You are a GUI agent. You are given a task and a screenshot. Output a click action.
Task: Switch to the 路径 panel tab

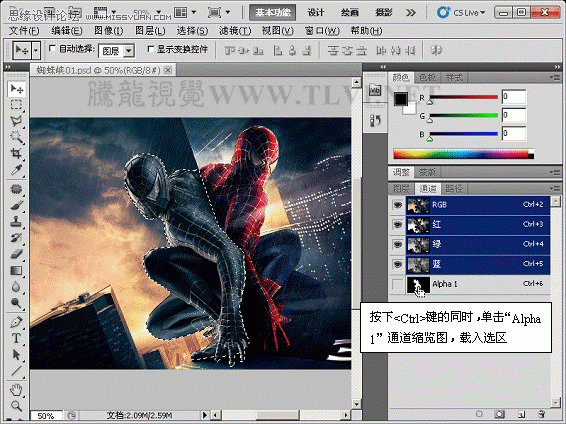click(454, 188)
